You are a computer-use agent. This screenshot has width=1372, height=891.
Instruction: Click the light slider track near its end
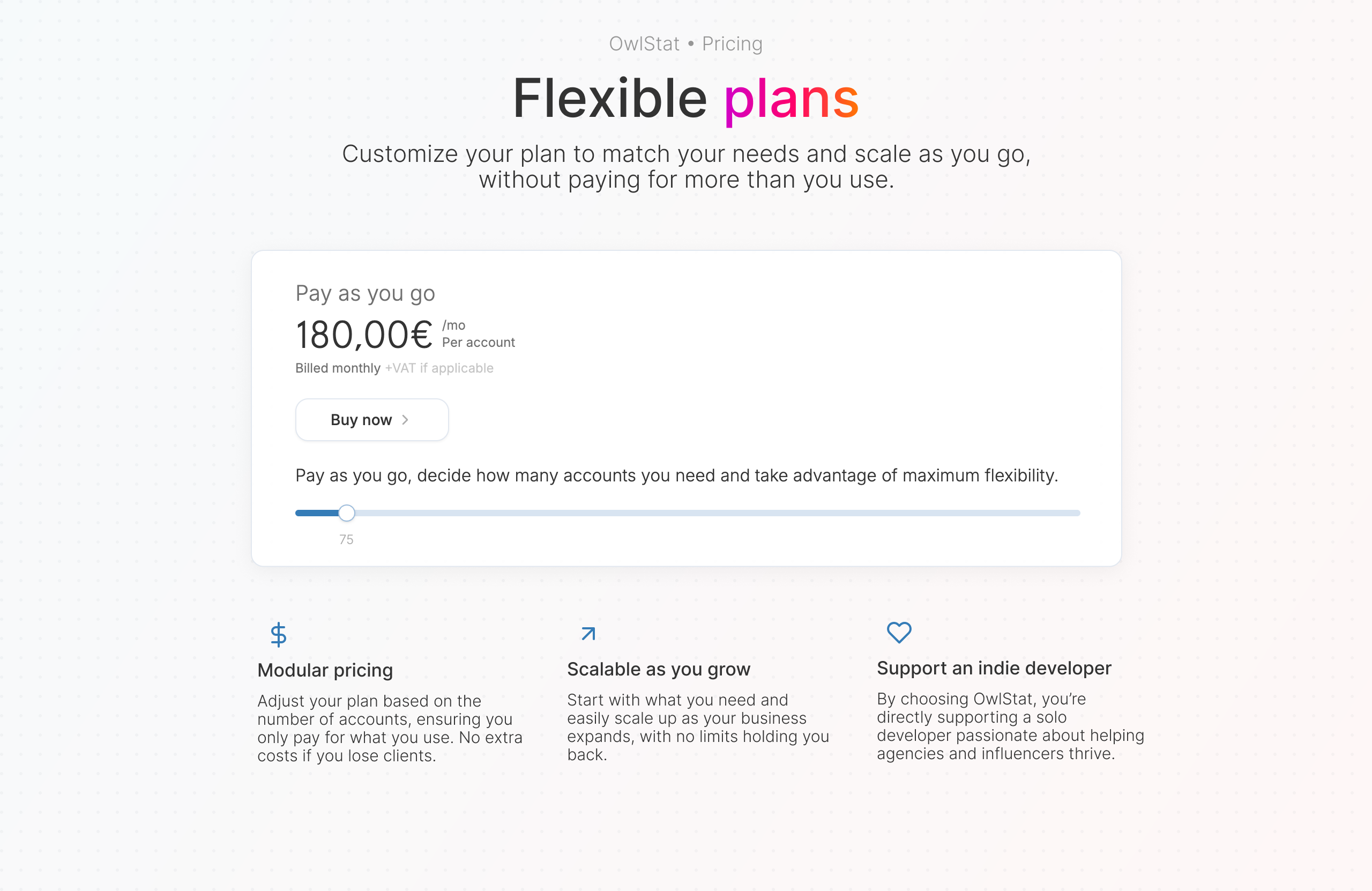click(1061, 513)
